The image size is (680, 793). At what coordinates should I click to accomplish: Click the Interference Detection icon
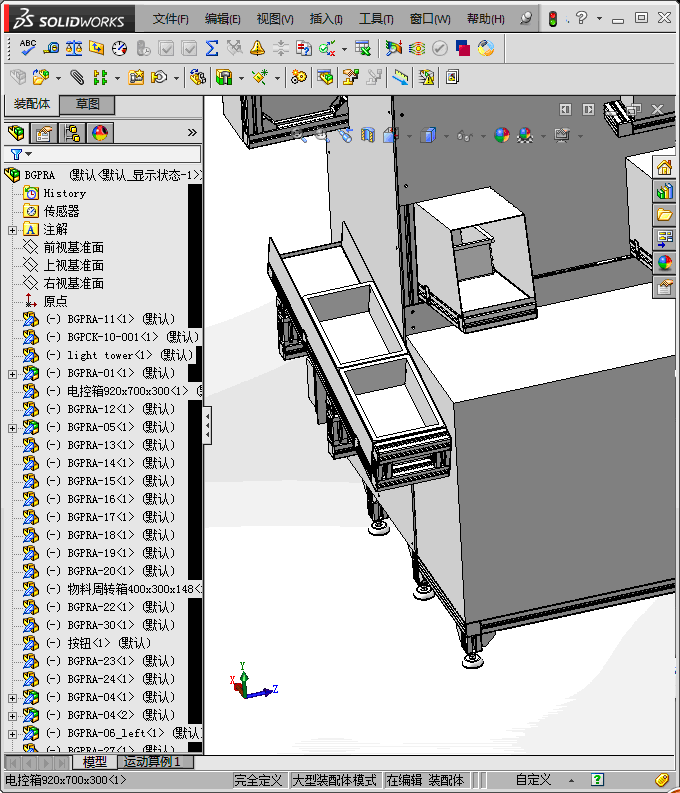click(393, 48)
